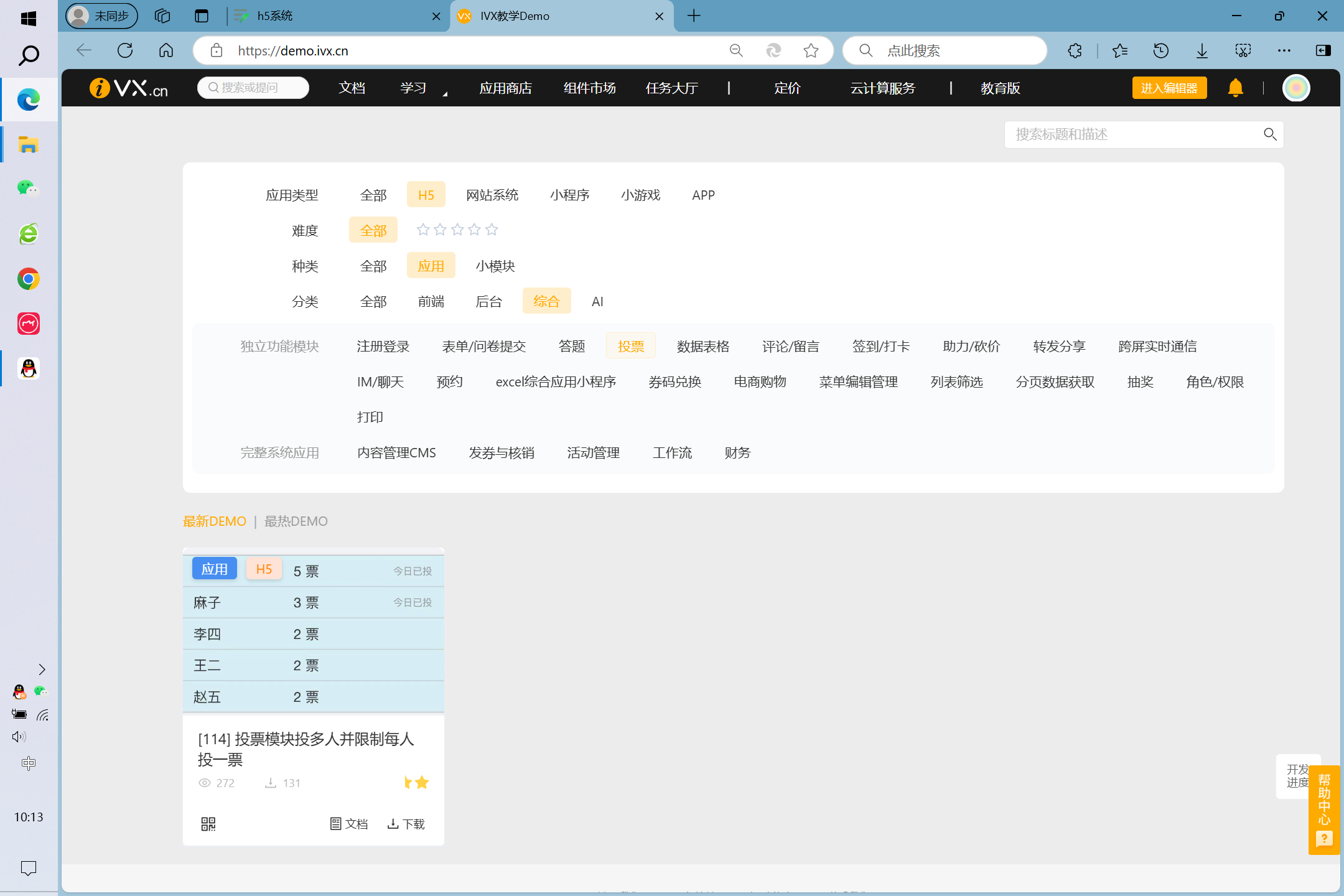Open a new browser tab

point(694,16)
